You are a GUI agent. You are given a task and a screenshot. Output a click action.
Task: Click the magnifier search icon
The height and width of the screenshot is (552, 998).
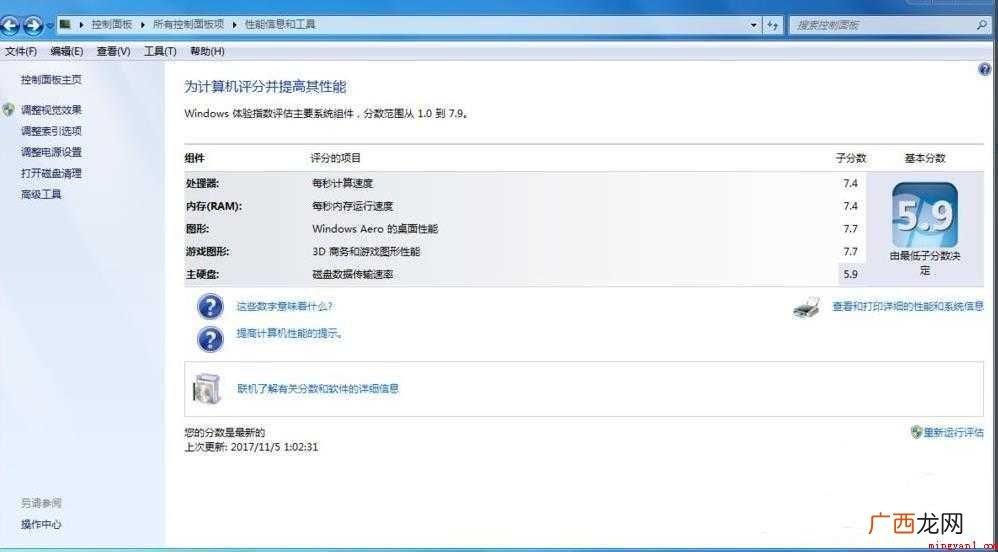[982, 25]
